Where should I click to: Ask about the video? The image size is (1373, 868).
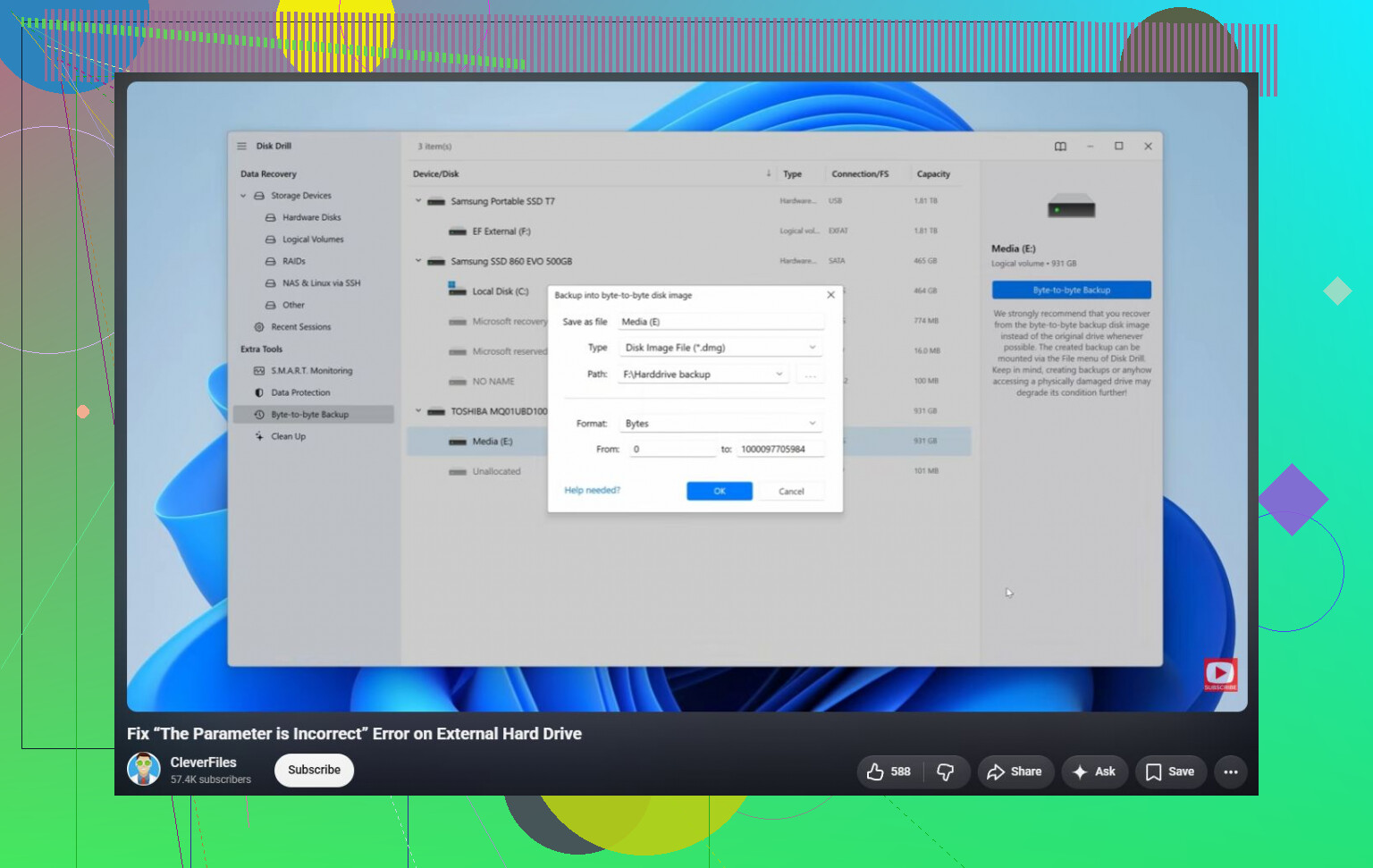(1094, 771)
